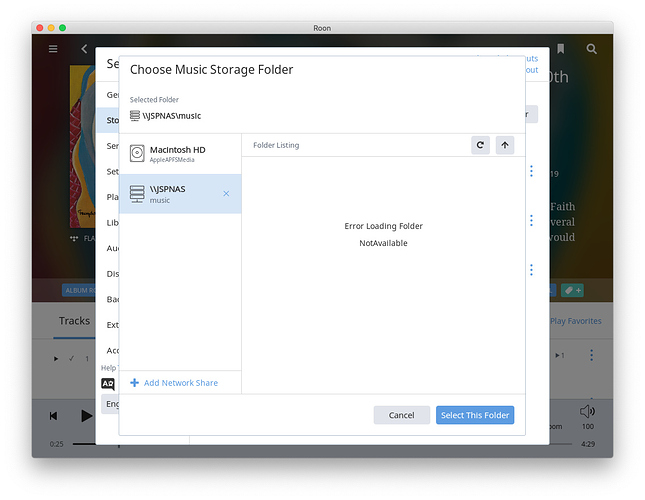Click the \\JSPNAS server icon
This screenshot has width=645, height=500.
point(137,194)
